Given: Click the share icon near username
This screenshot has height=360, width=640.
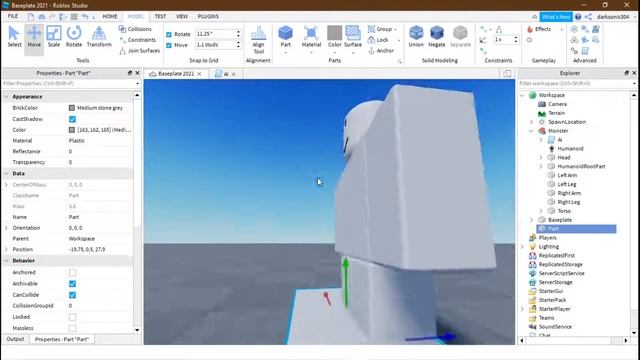Looking at the screenshot, I should [588, 17].
